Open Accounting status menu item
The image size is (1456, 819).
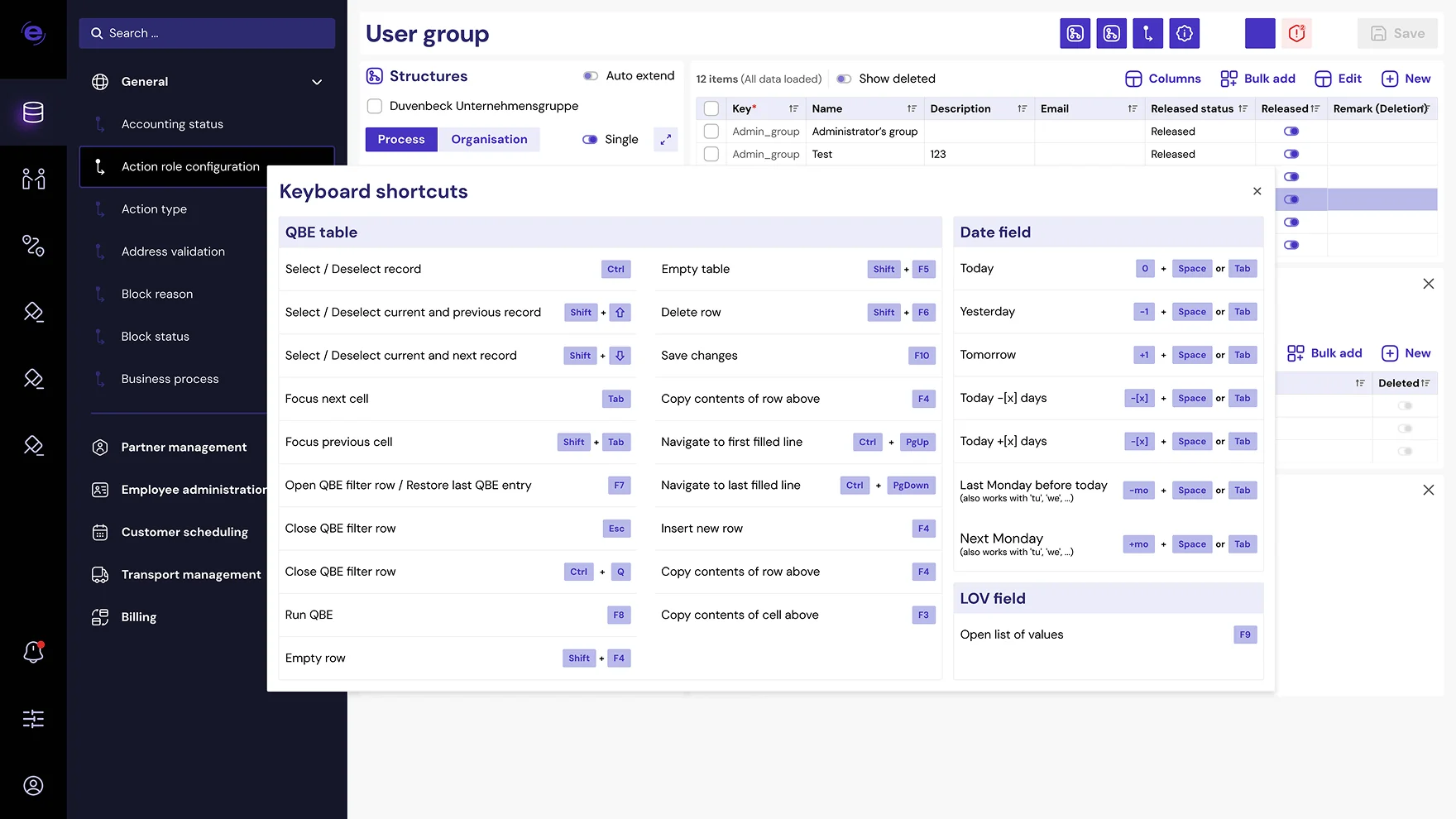pyautogui.click(x=172, y=124)
